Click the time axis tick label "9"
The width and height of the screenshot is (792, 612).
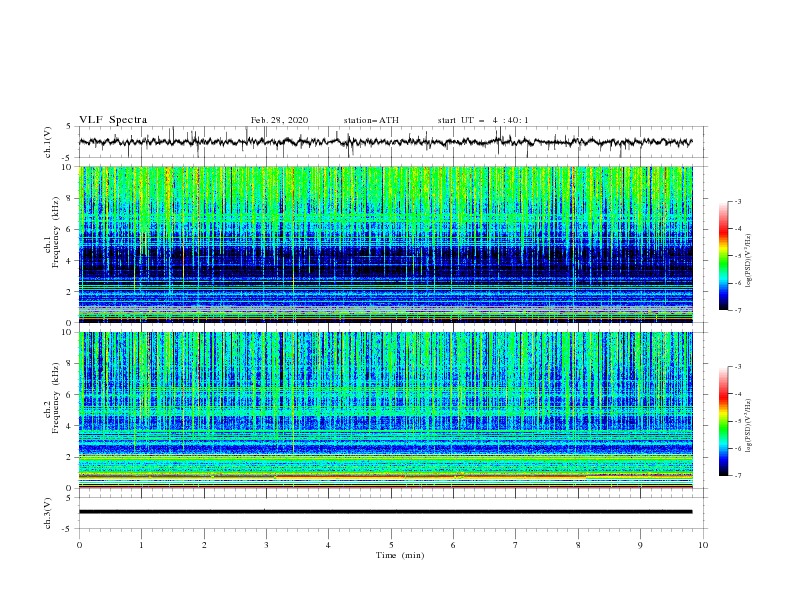(x=640, y=545)
